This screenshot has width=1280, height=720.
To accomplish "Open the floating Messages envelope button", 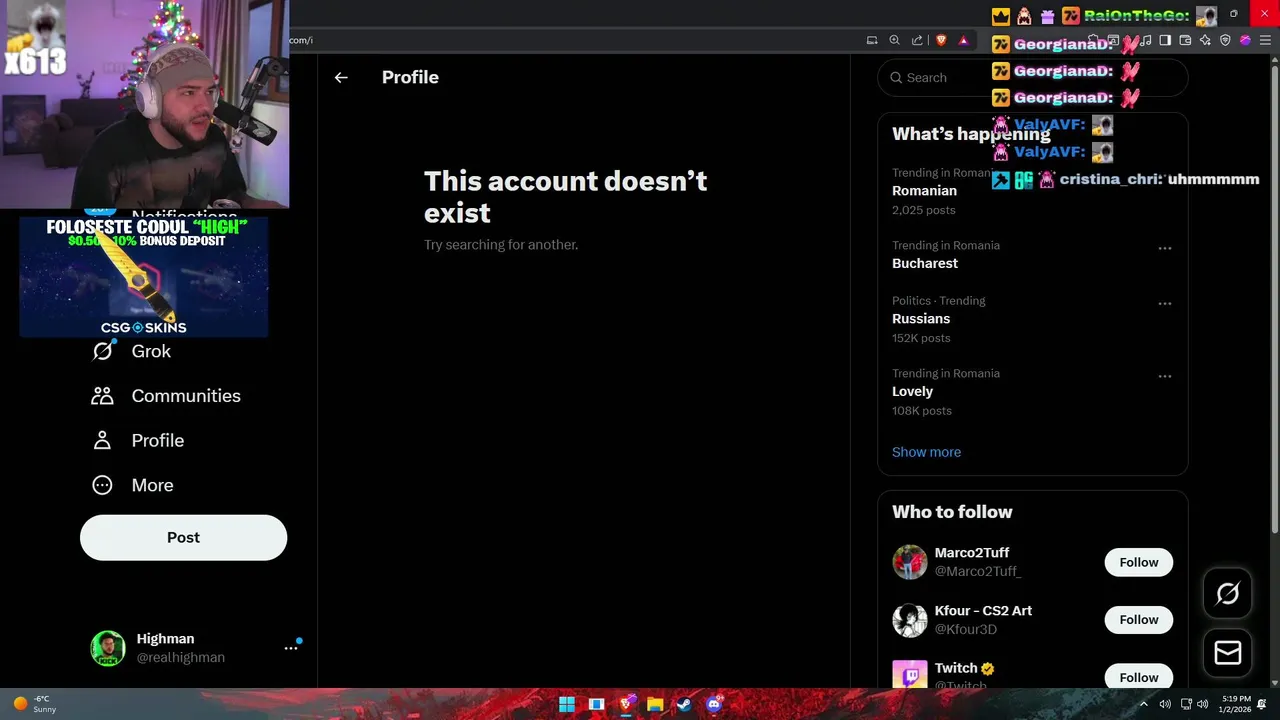I will [1228, 653].
